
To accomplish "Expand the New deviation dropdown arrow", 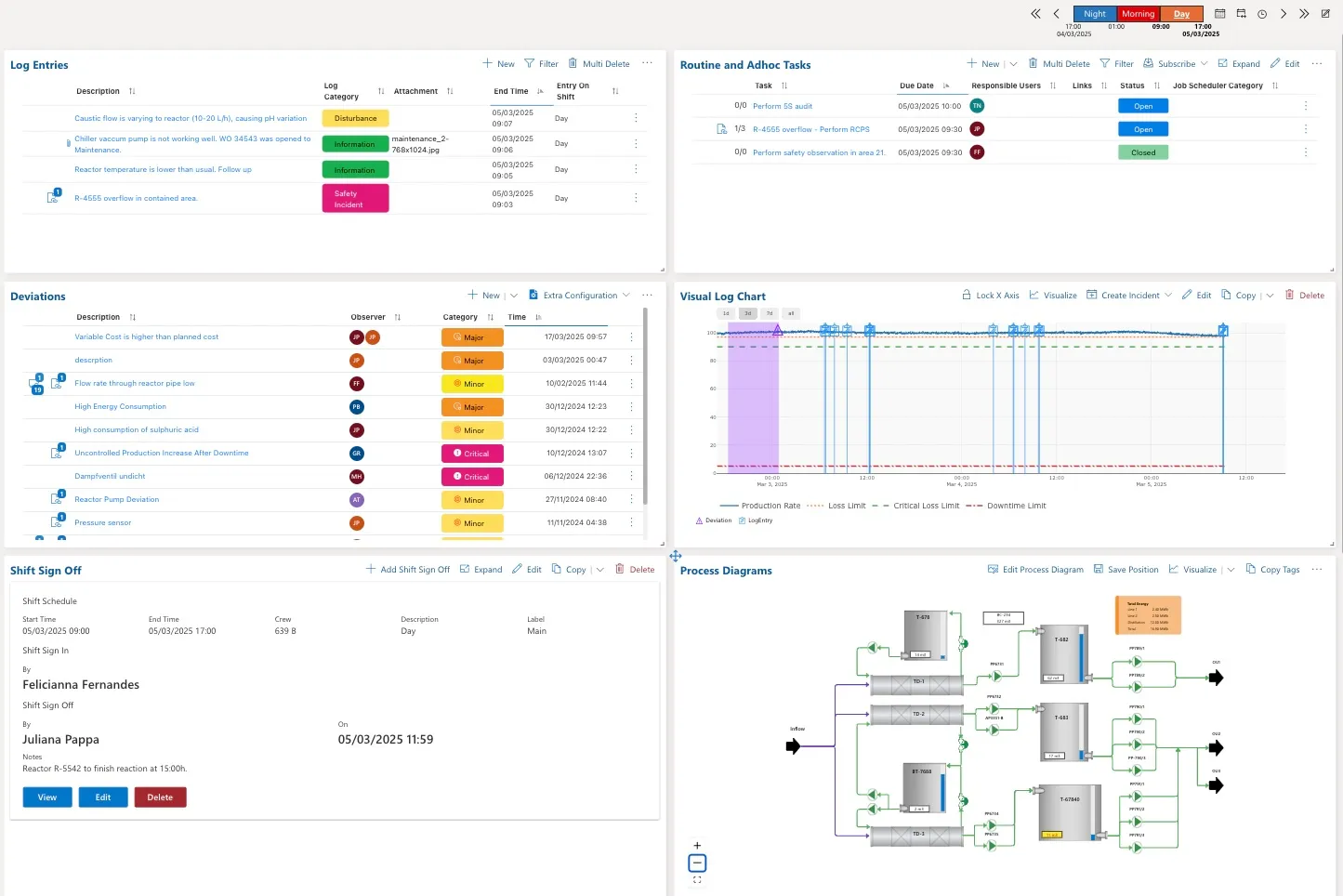I will tap(514, 296).
